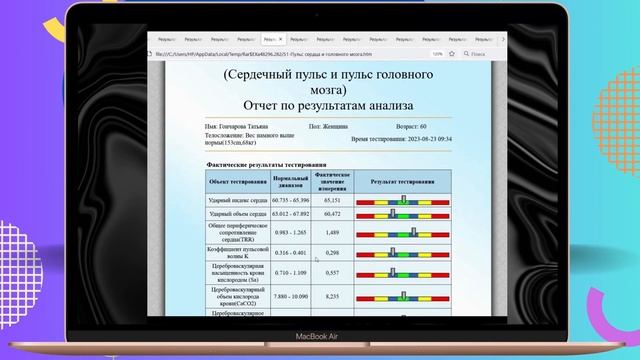The width and height of the screenshot is (640, 360).
Task: Select the currently active Результат tab
Action: pyautogui.click(x=273, y=40)
